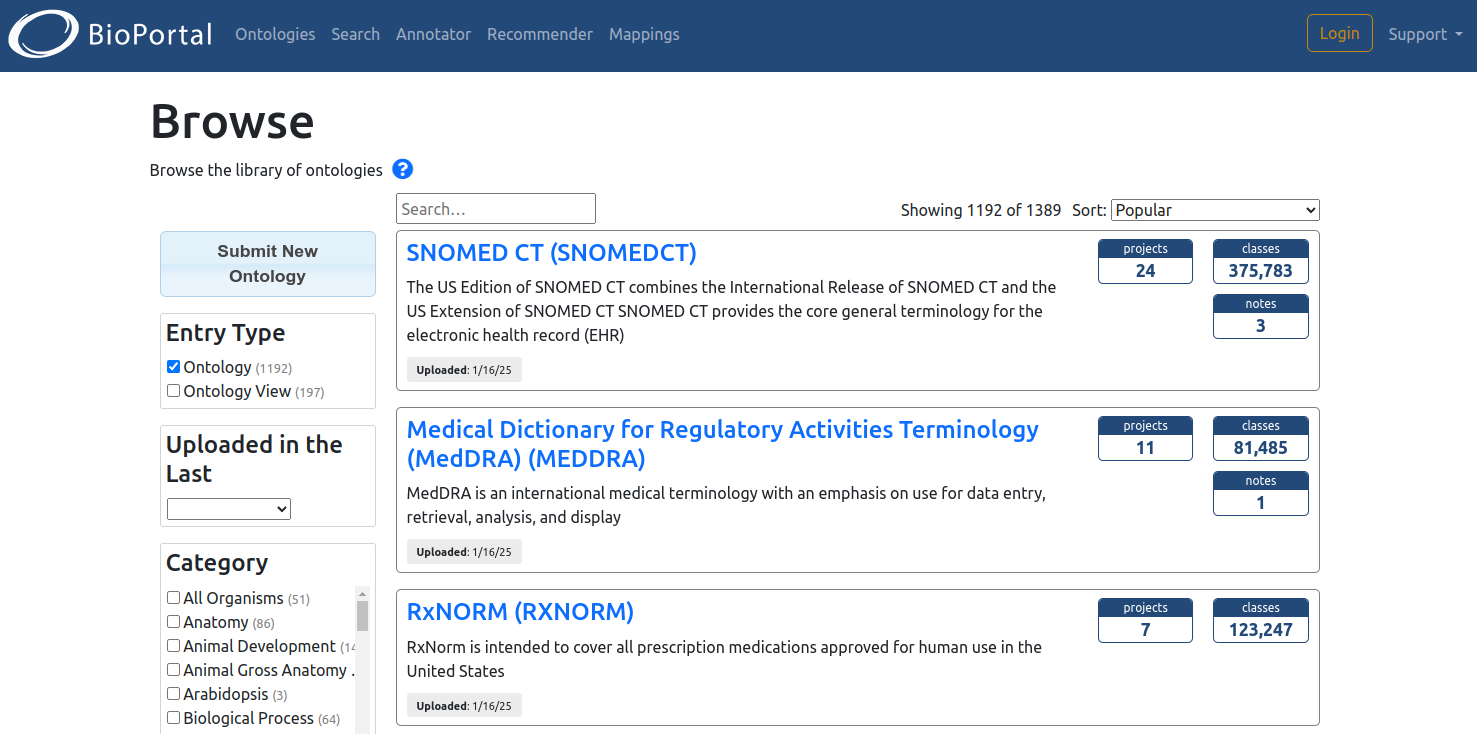
Task: Go to Annotator in the navbar
Action: [x=433, y=34]
